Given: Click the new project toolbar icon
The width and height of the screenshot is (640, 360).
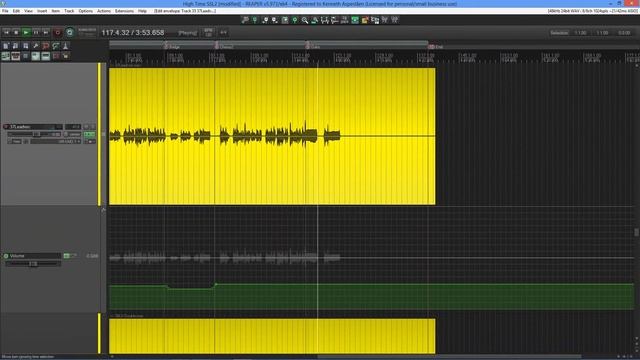Looking at the screenshot, I should pos(6,46).
